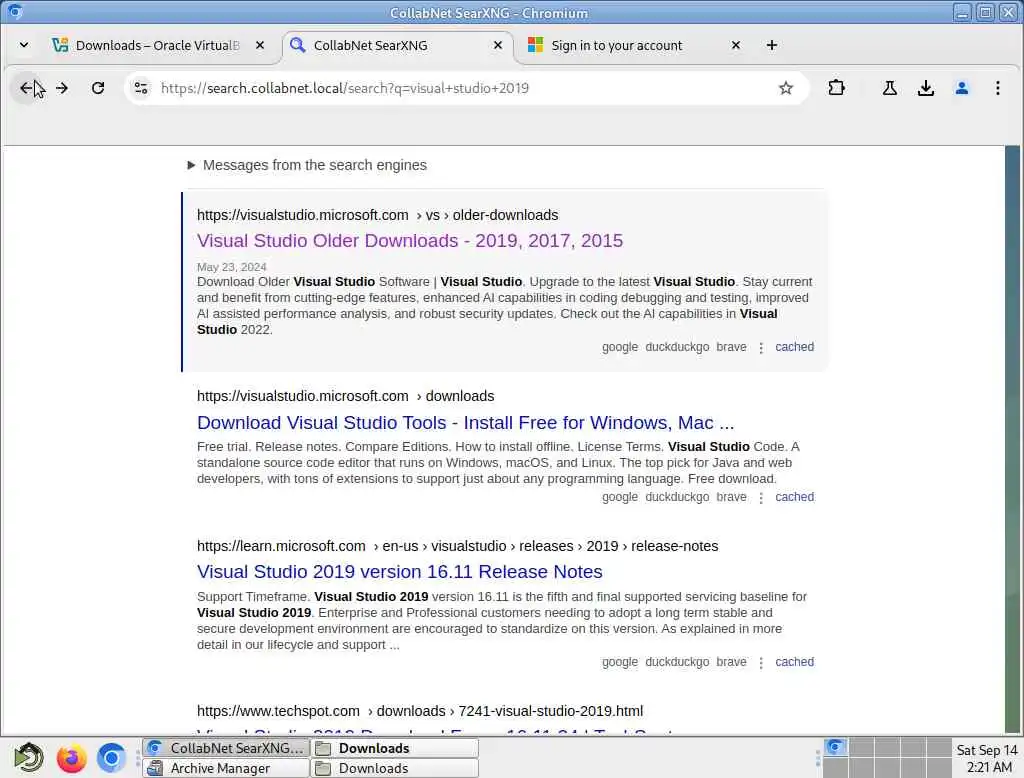Viewport: 1024px width, 778px height.
Task: Open the system start menu icon
Action: pos(29,758)
